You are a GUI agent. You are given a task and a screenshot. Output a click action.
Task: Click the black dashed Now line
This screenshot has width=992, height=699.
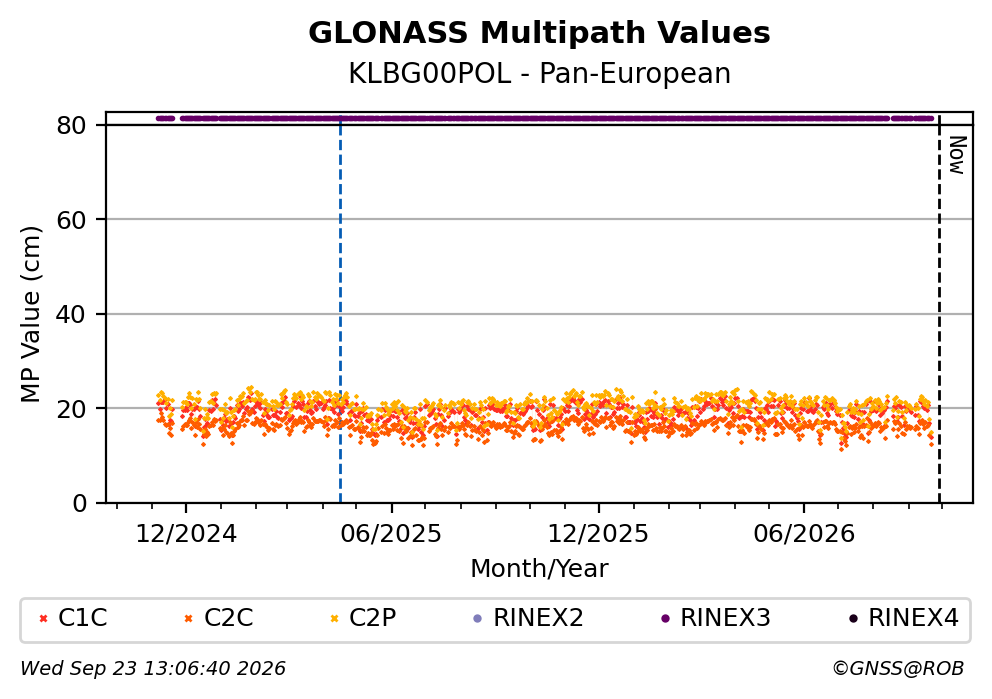[939, 309]
